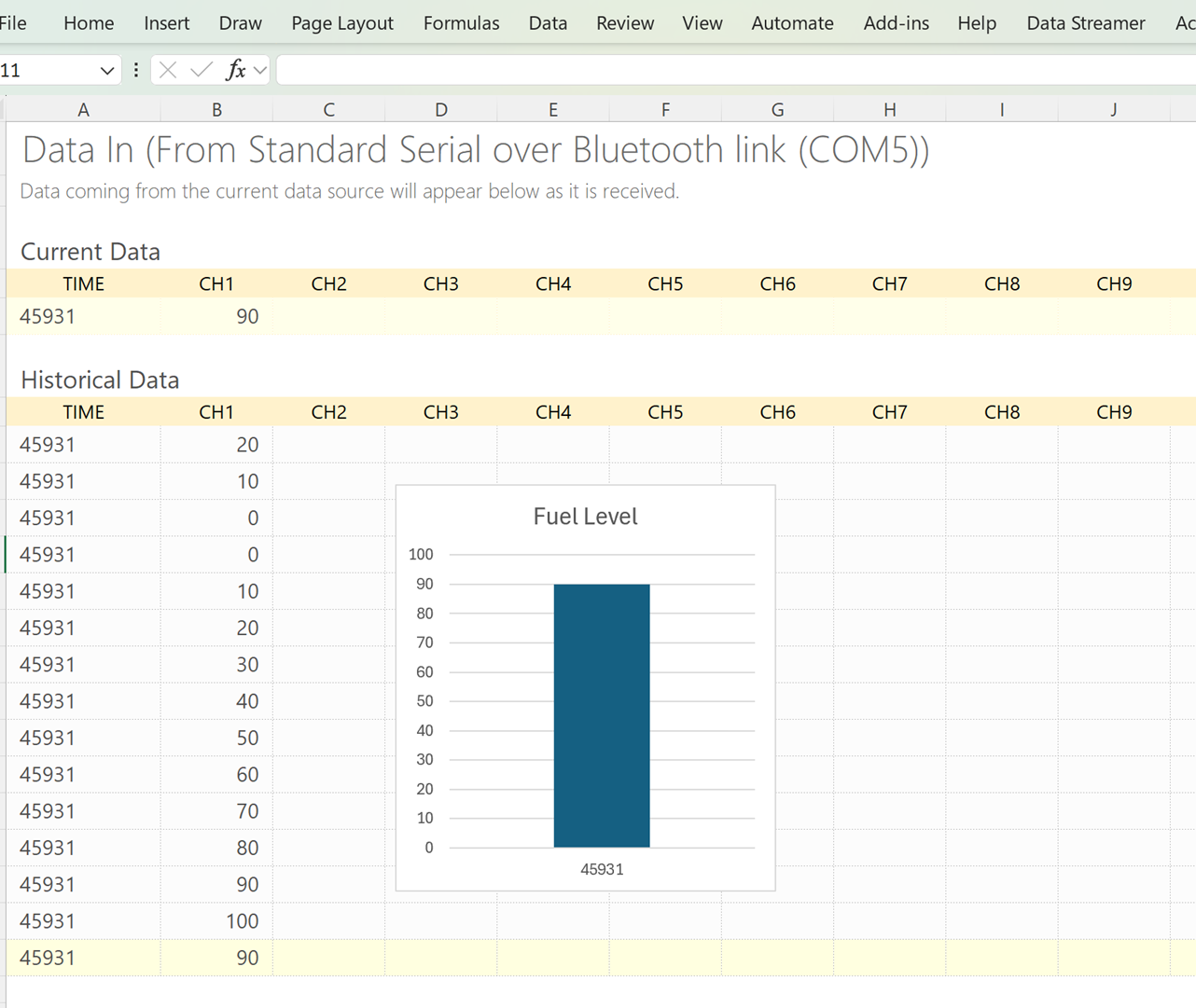The height and width of the screenshot is (1008, 1196).
Task: Expand the dropdown next to fx icon
Action: (x=260, y=70)
